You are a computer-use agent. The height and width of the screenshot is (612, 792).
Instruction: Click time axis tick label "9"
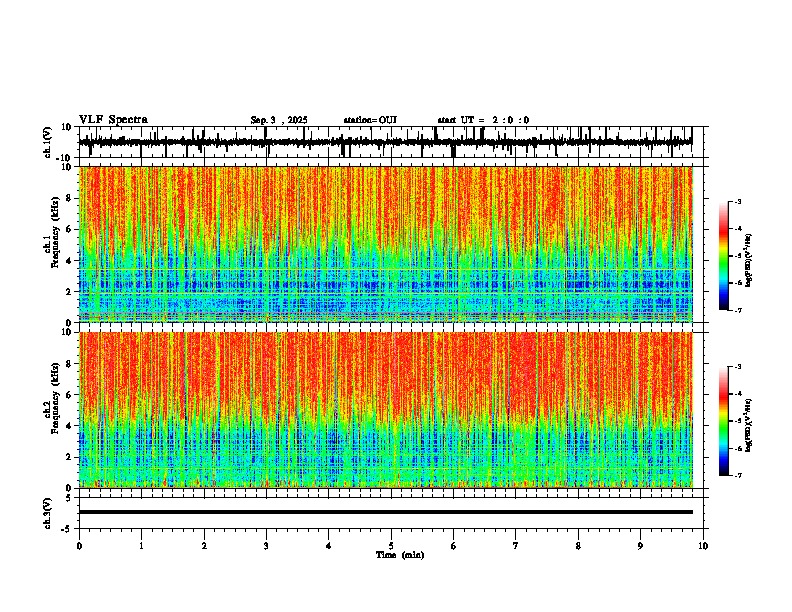(x=640, y=546)
